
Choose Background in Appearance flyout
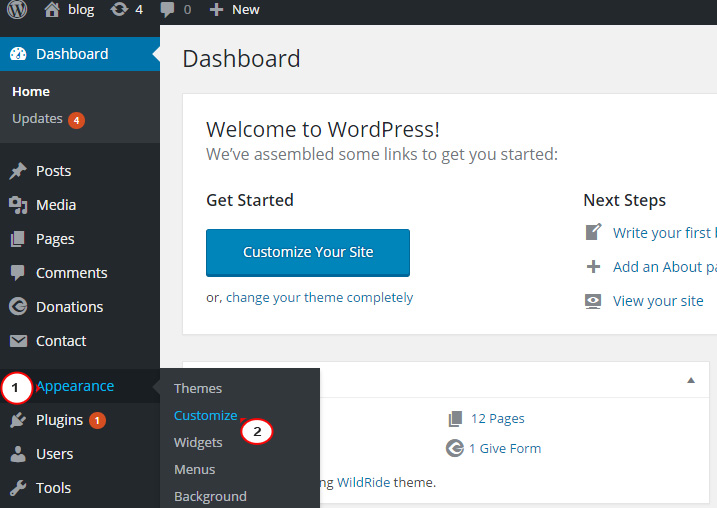click(x=210, y=497)
